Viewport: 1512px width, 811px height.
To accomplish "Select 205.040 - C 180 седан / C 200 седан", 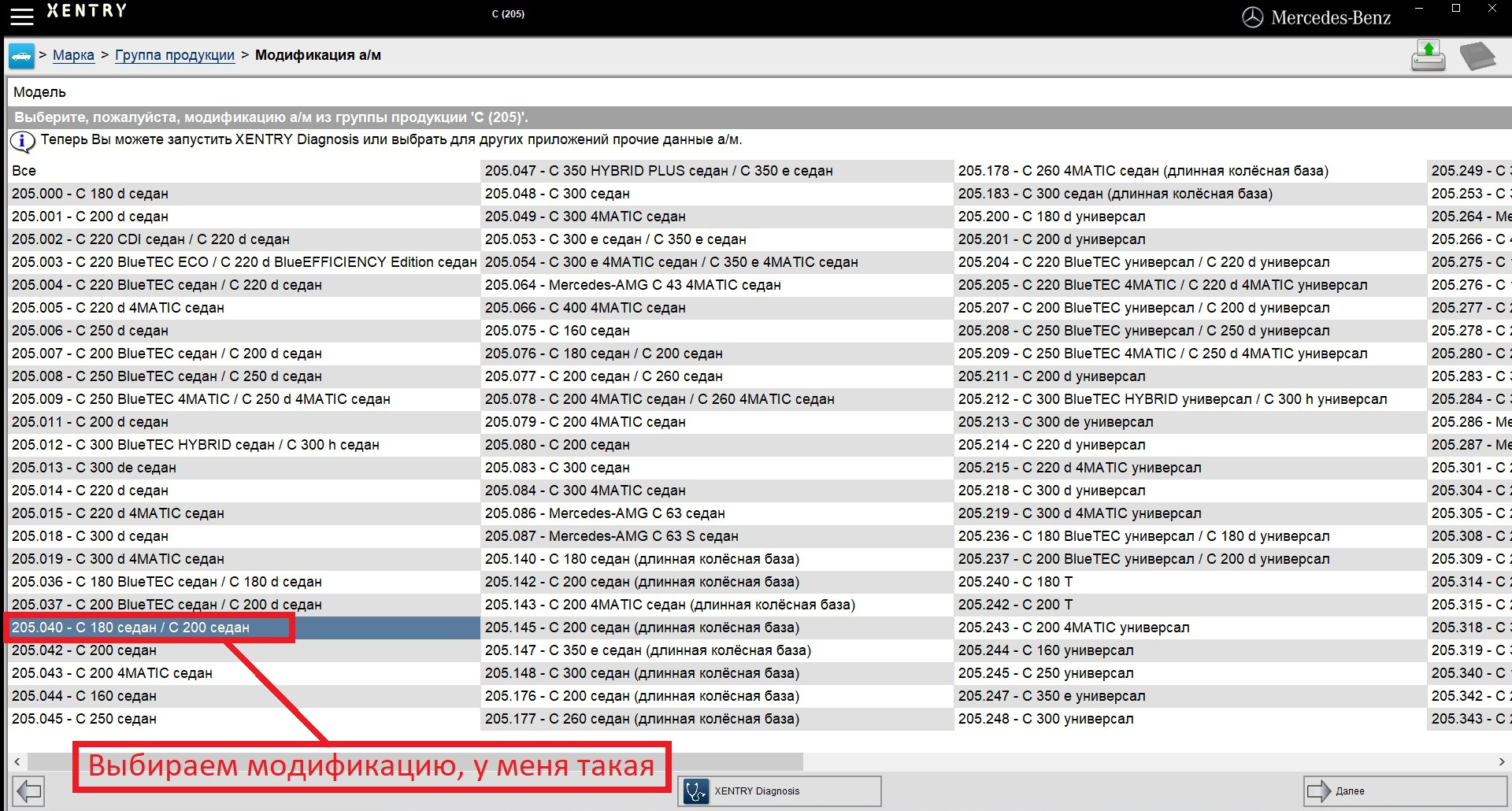I will coord(244,628).
